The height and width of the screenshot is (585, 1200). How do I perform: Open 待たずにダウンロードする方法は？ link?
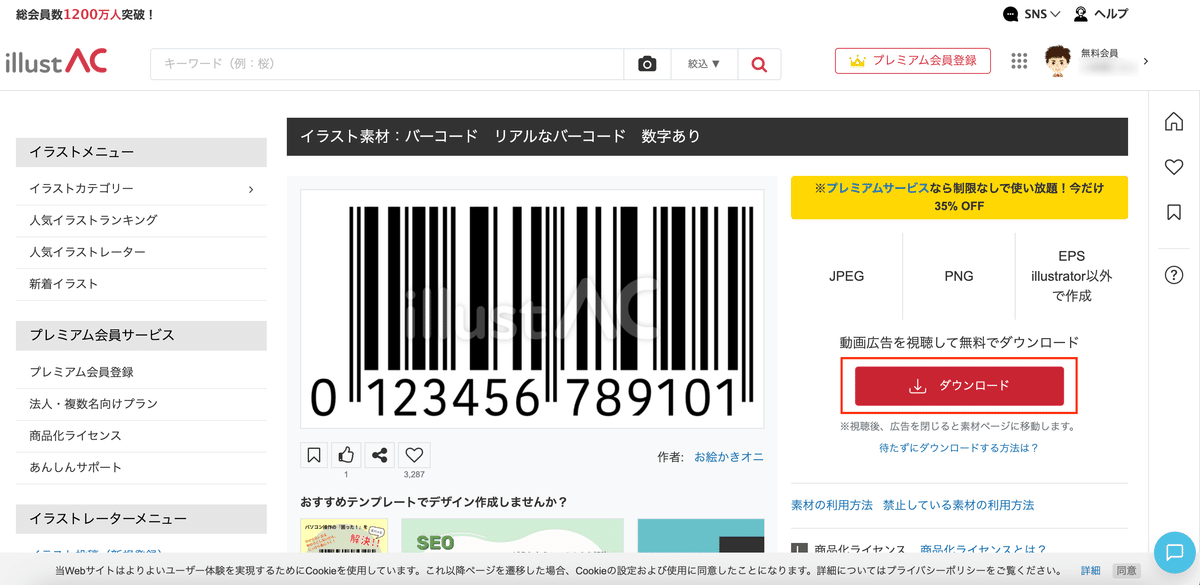point(959,448)
